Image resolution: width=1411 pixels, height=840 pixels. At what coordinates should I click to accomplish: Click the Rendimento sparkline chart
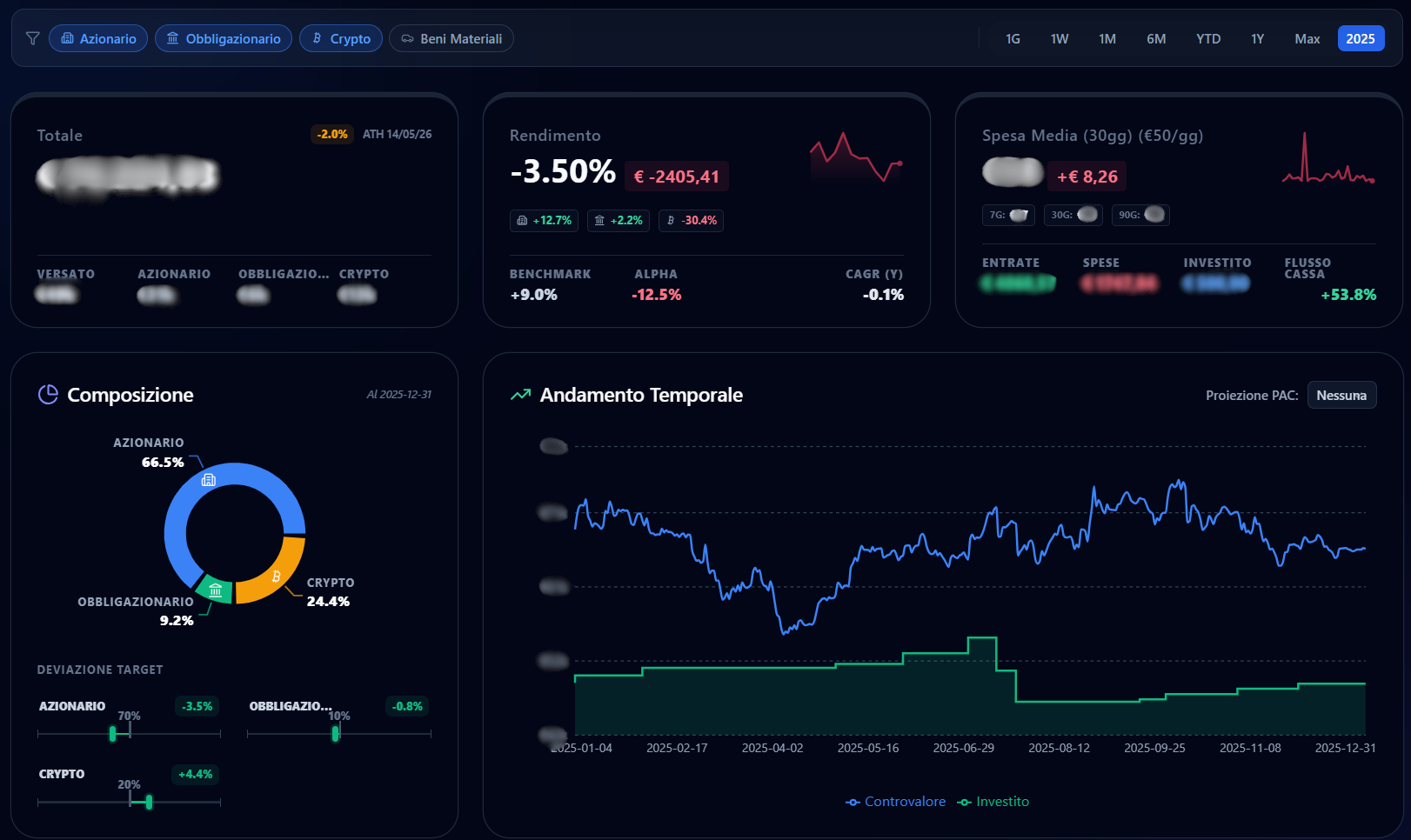[x=856, y=157]
